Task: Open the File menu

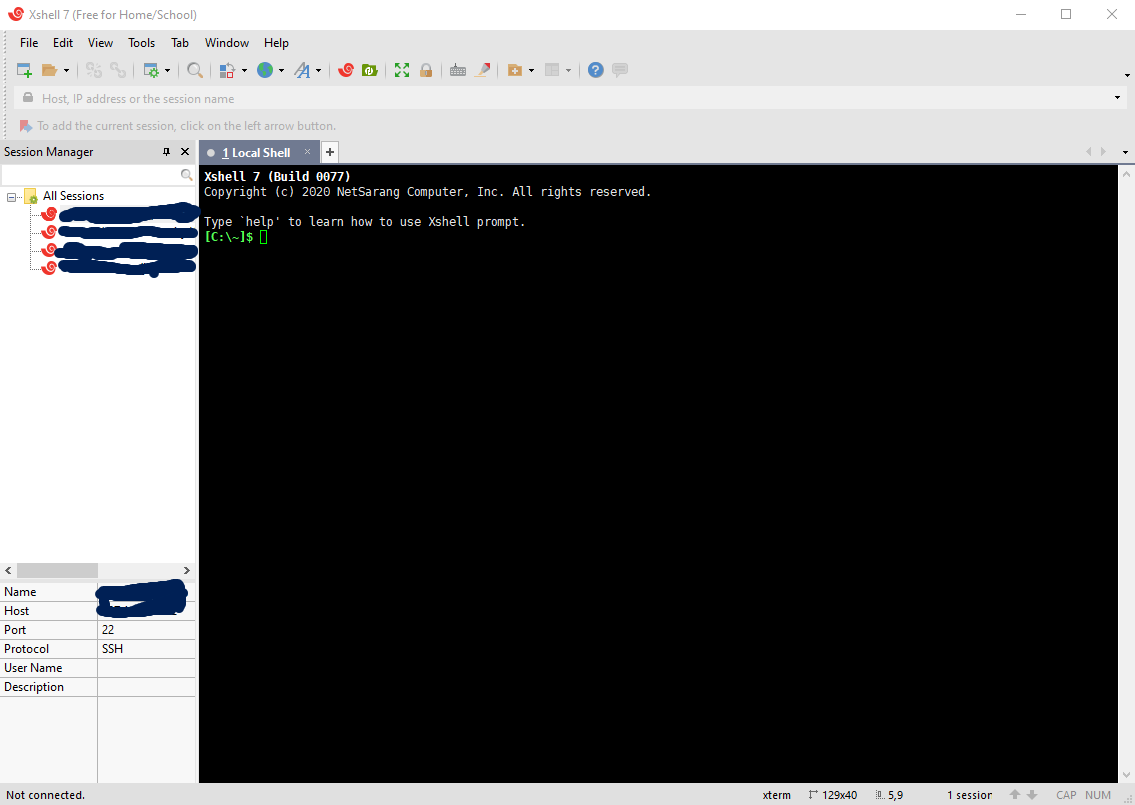Action: [x=29, y=43]
